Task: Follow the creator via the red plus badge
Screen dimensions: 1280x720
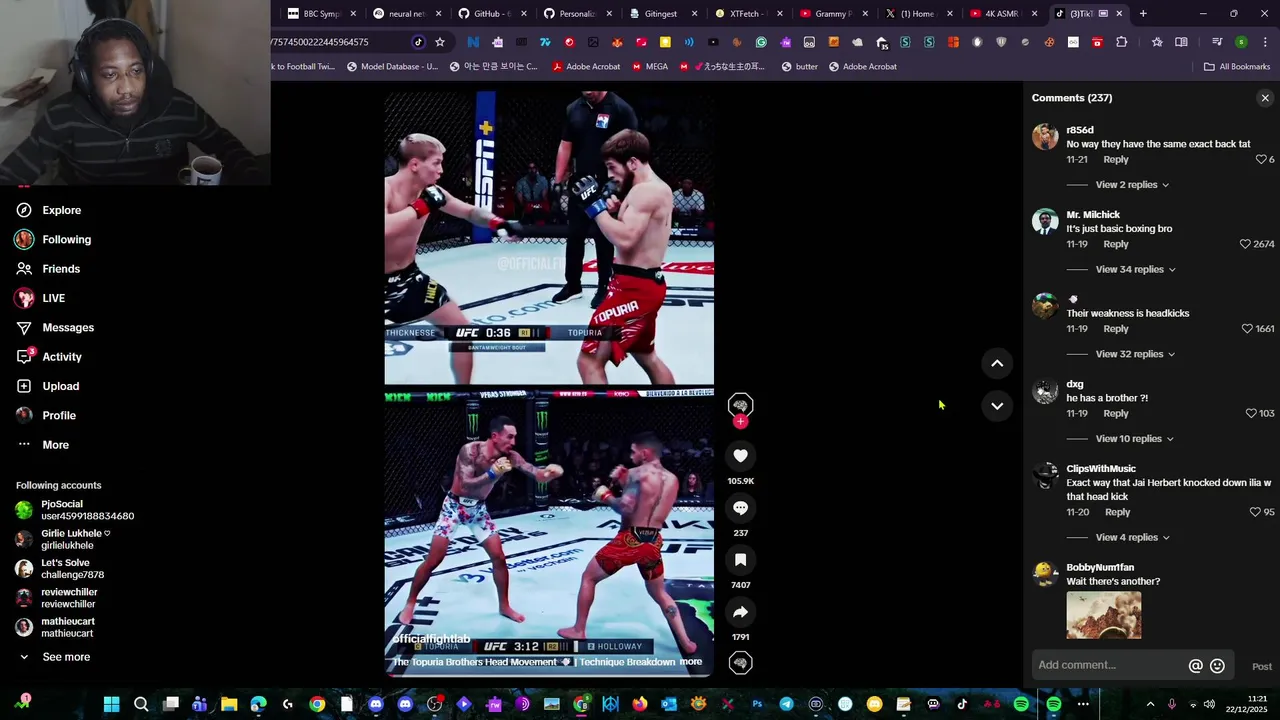Action: click(740, 422)
